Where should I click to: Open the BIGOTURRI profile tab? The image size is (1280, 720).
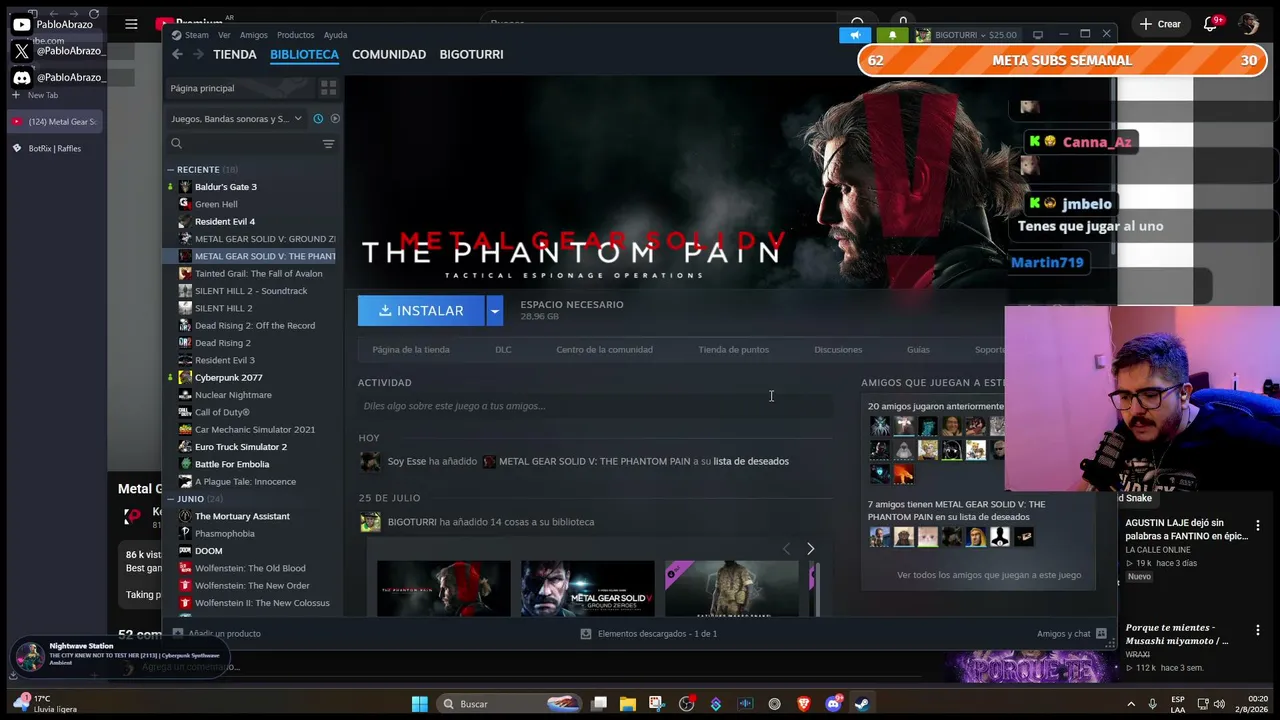pos(471,54)
